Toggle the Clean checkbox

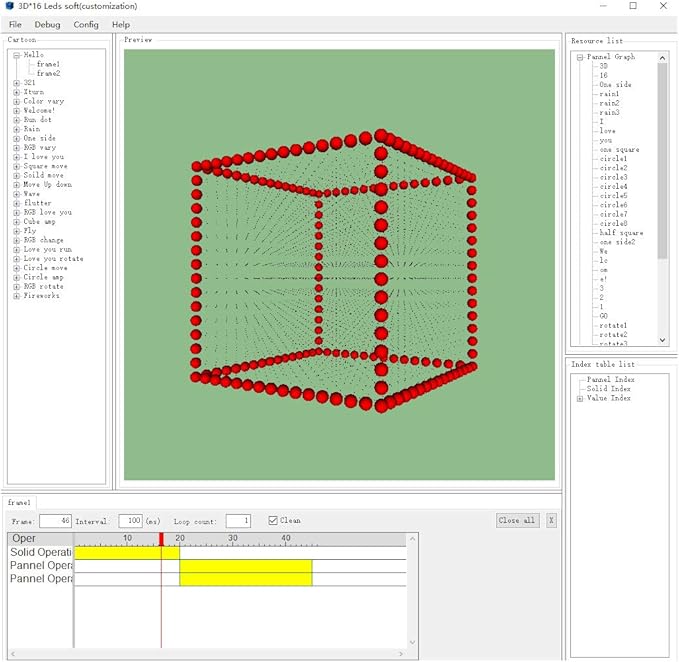(273, 521)
